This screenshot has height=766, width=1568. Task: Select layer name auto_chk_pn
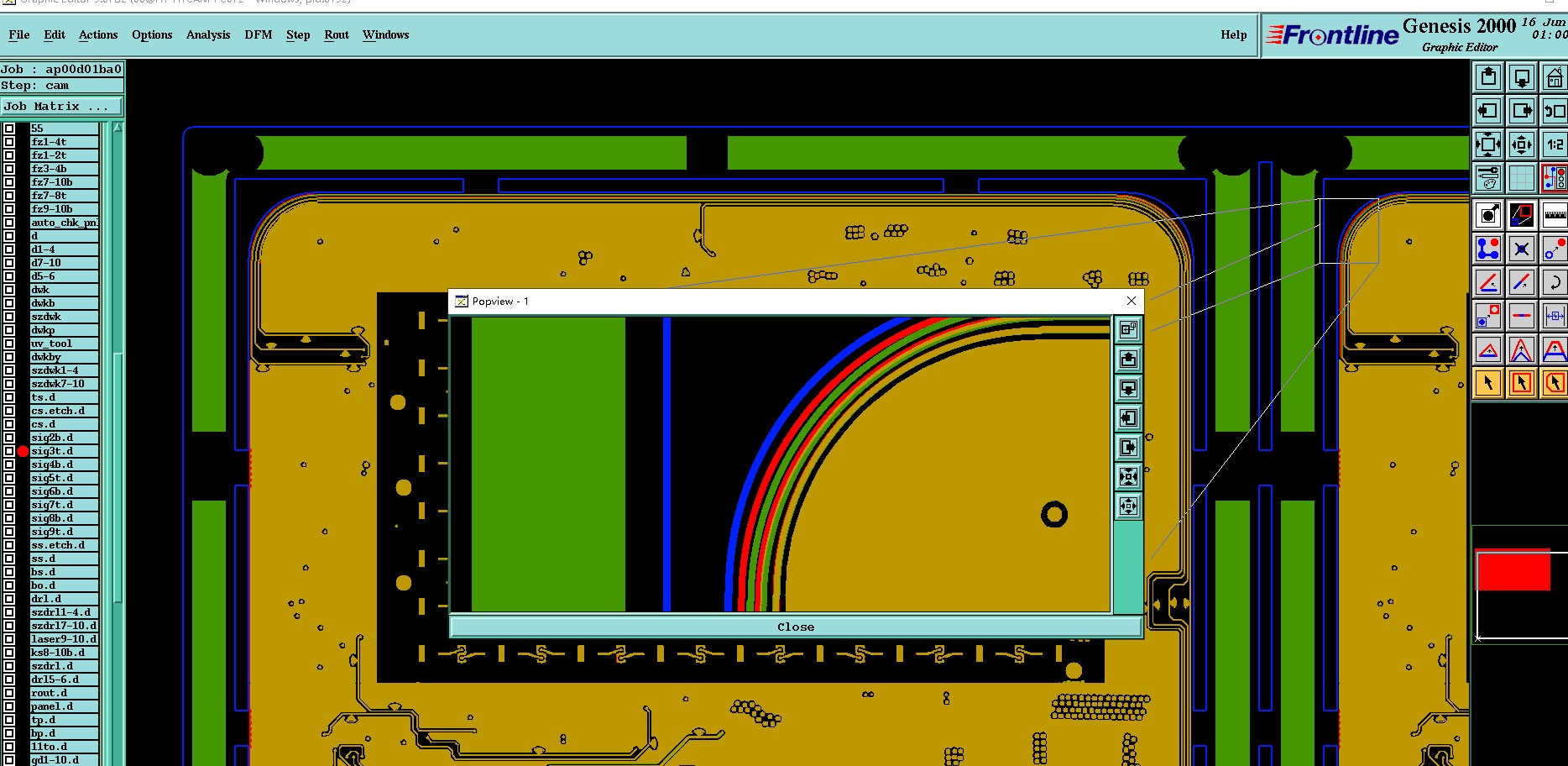65,223
